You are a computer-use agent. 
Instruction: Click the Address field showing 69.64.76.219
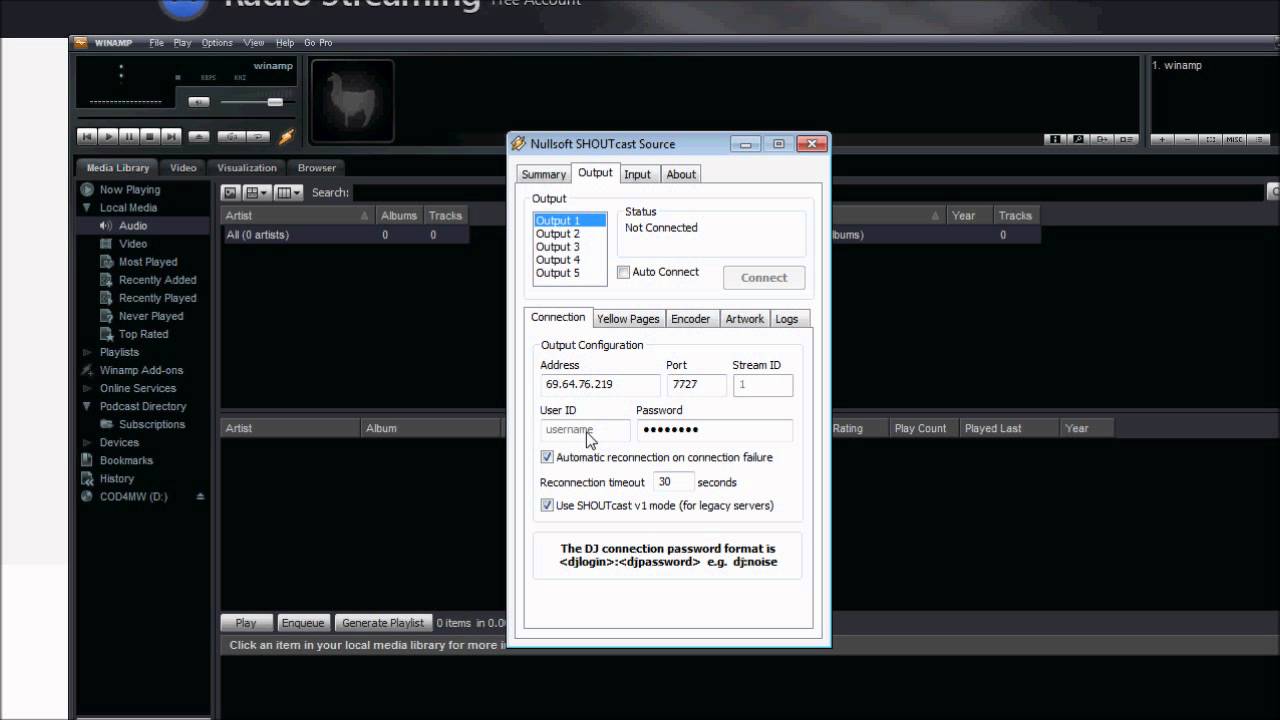600,385
